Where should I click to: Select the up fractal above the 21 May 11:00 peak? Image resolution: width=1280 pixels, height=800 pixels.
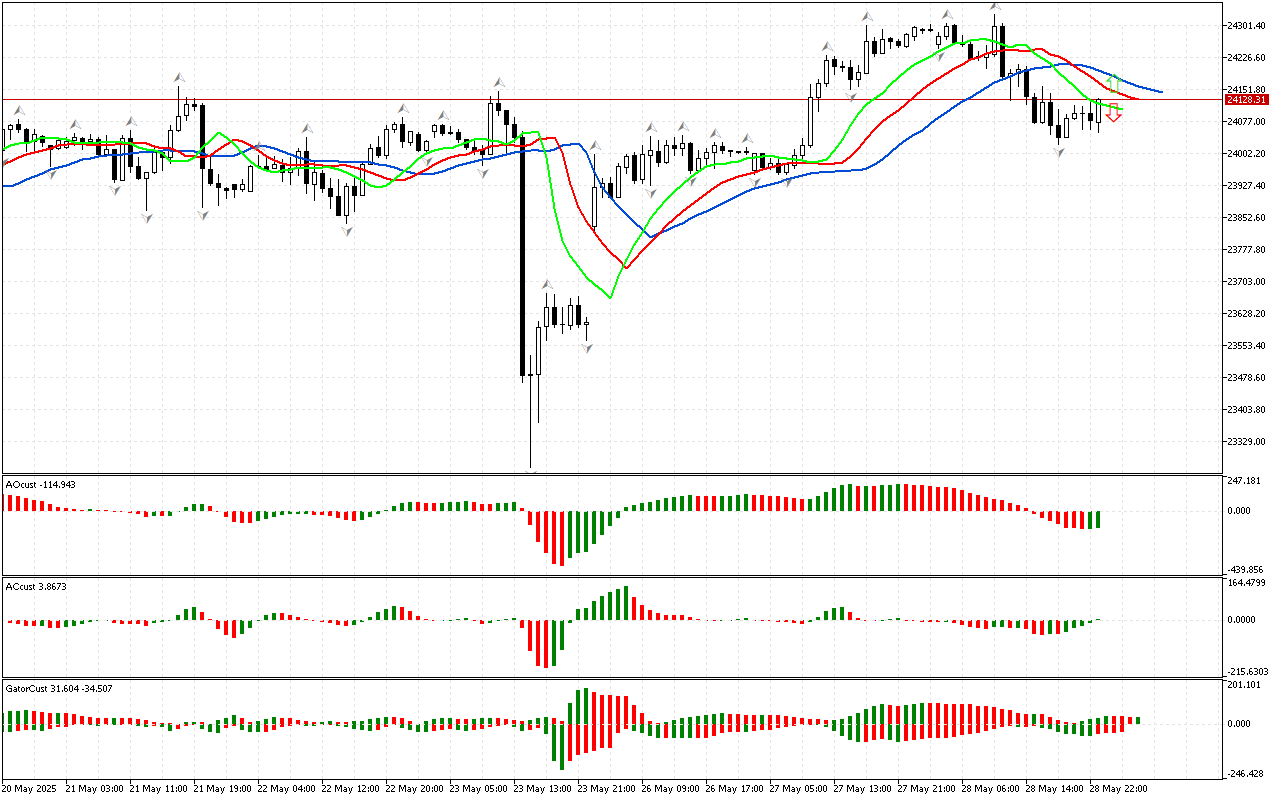[x=179, y=77]
